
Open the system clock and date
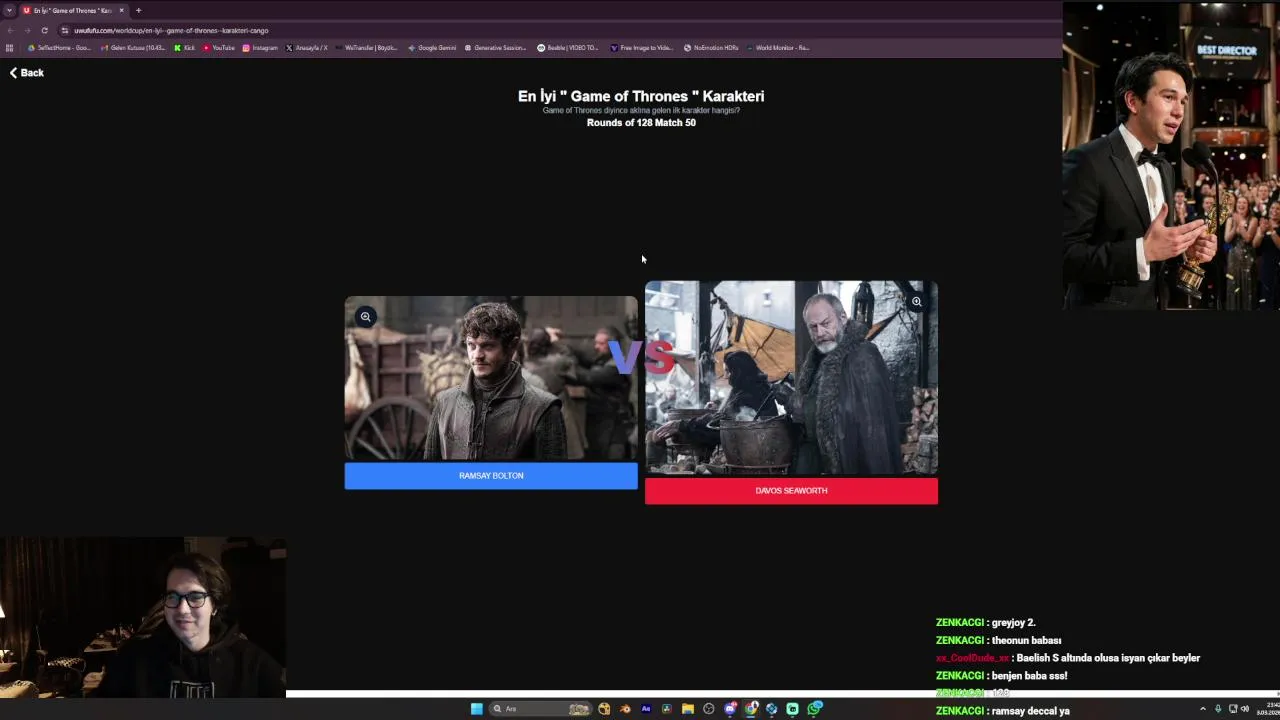[1270, 709]
